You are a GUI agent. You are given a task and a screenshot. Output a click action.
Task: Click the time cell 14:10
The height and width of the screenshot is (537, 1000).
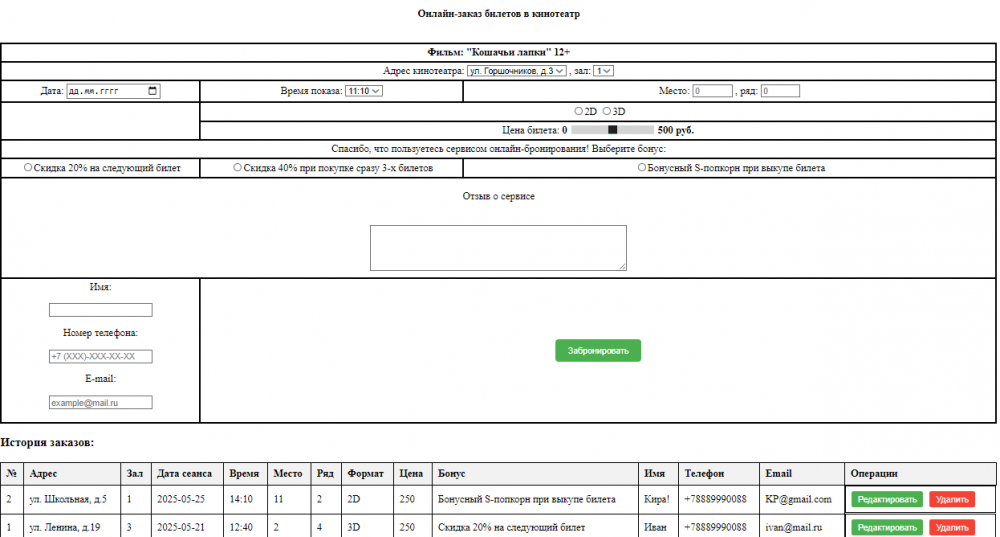[x=246, y=499]
